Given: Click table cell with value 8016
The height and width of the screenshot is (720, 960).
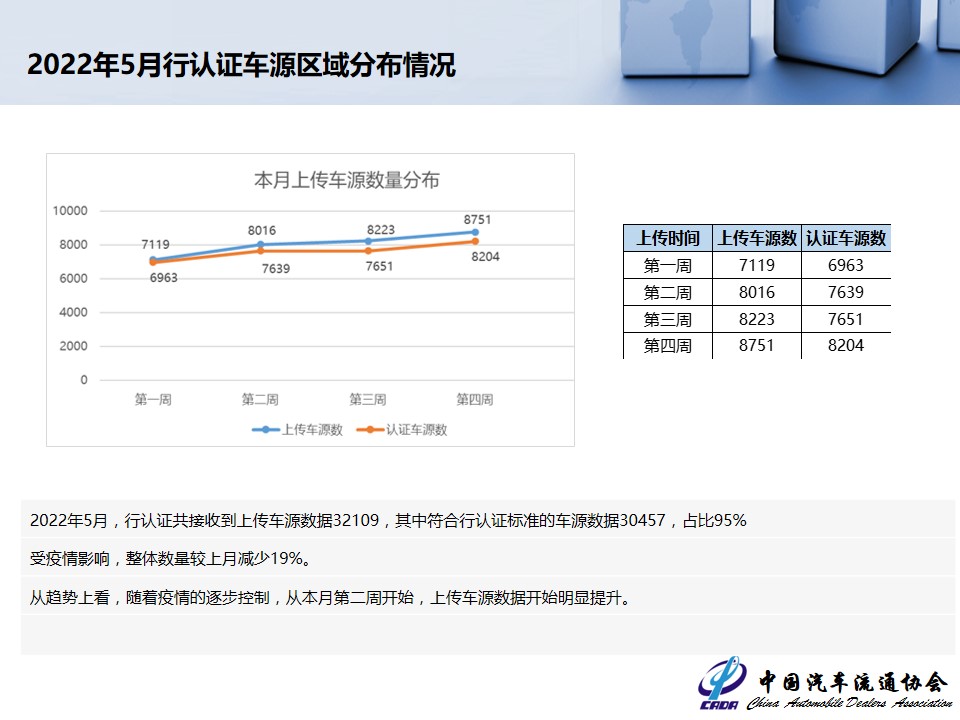Looking at the screenshot, I should coord(757,293).
